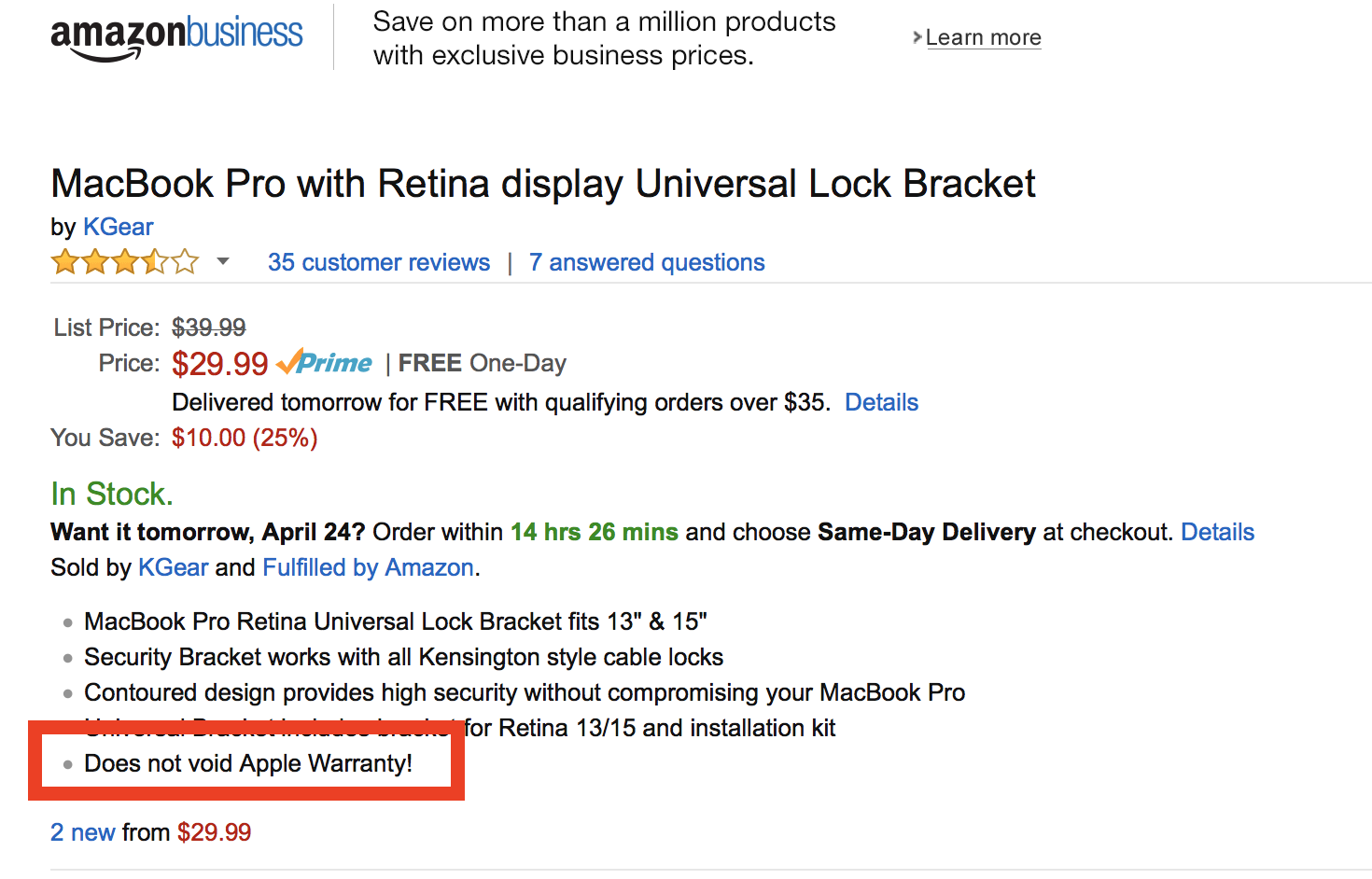The image size is (1372, 879).
Task: Open the star rating breakdown dropdown arrow
Action: (223, 261)
